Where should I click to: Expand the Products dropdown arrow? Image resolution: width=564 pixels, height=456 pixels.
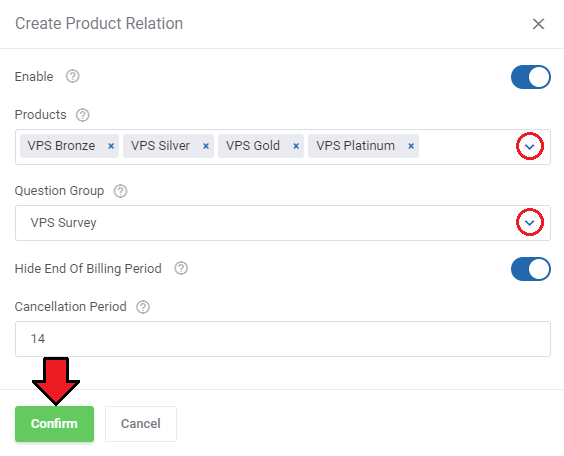tap(529, 146)
